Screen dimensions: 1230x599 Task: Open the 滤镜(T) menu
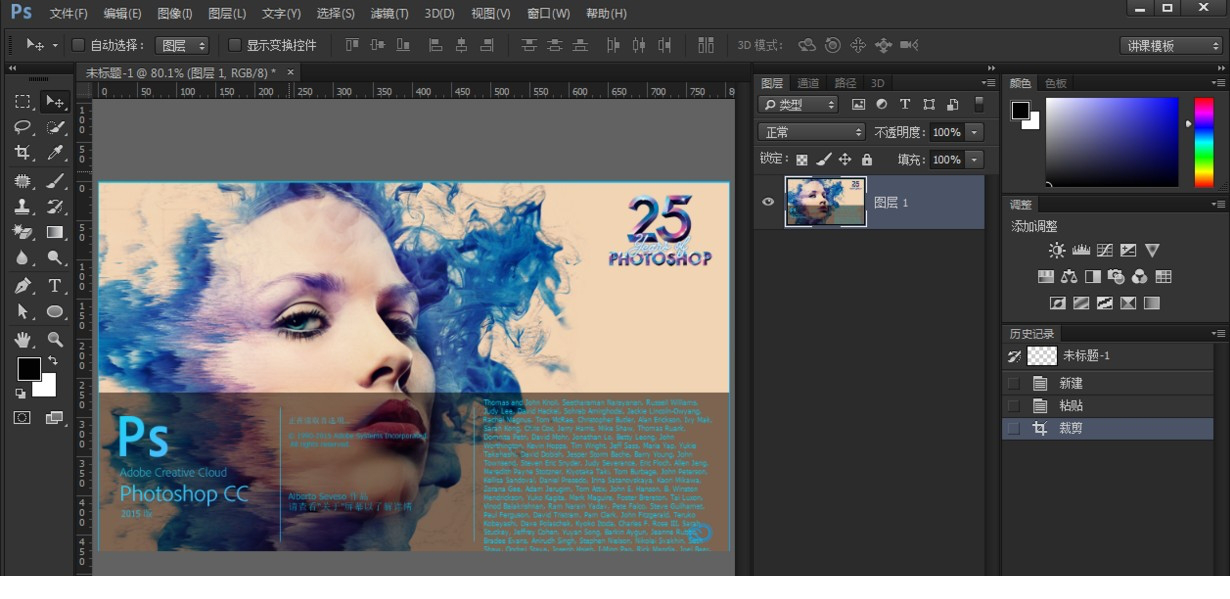[389, 14]
